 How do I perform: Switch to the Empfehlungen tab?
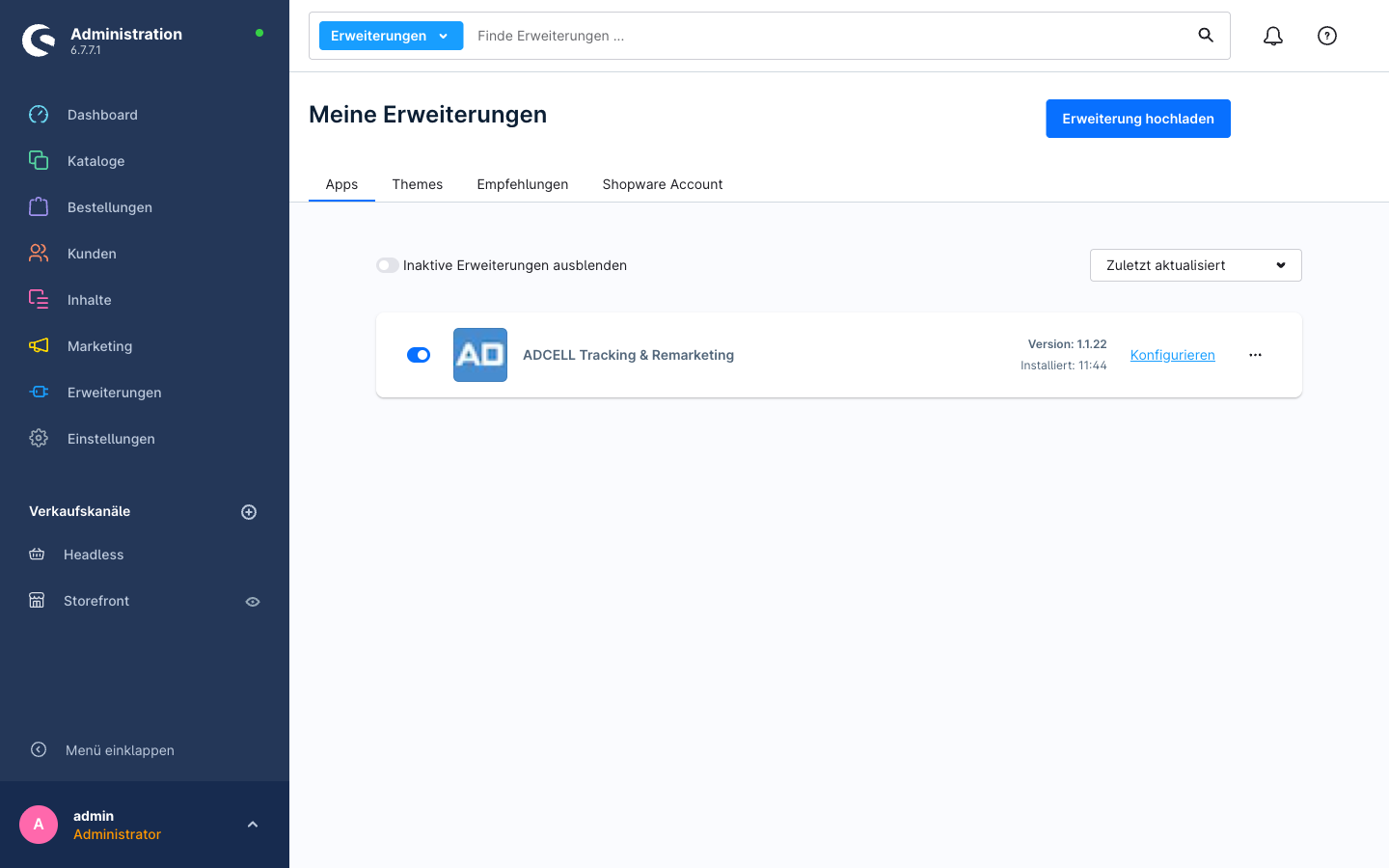pyautogui.click(x=523, y=184)
